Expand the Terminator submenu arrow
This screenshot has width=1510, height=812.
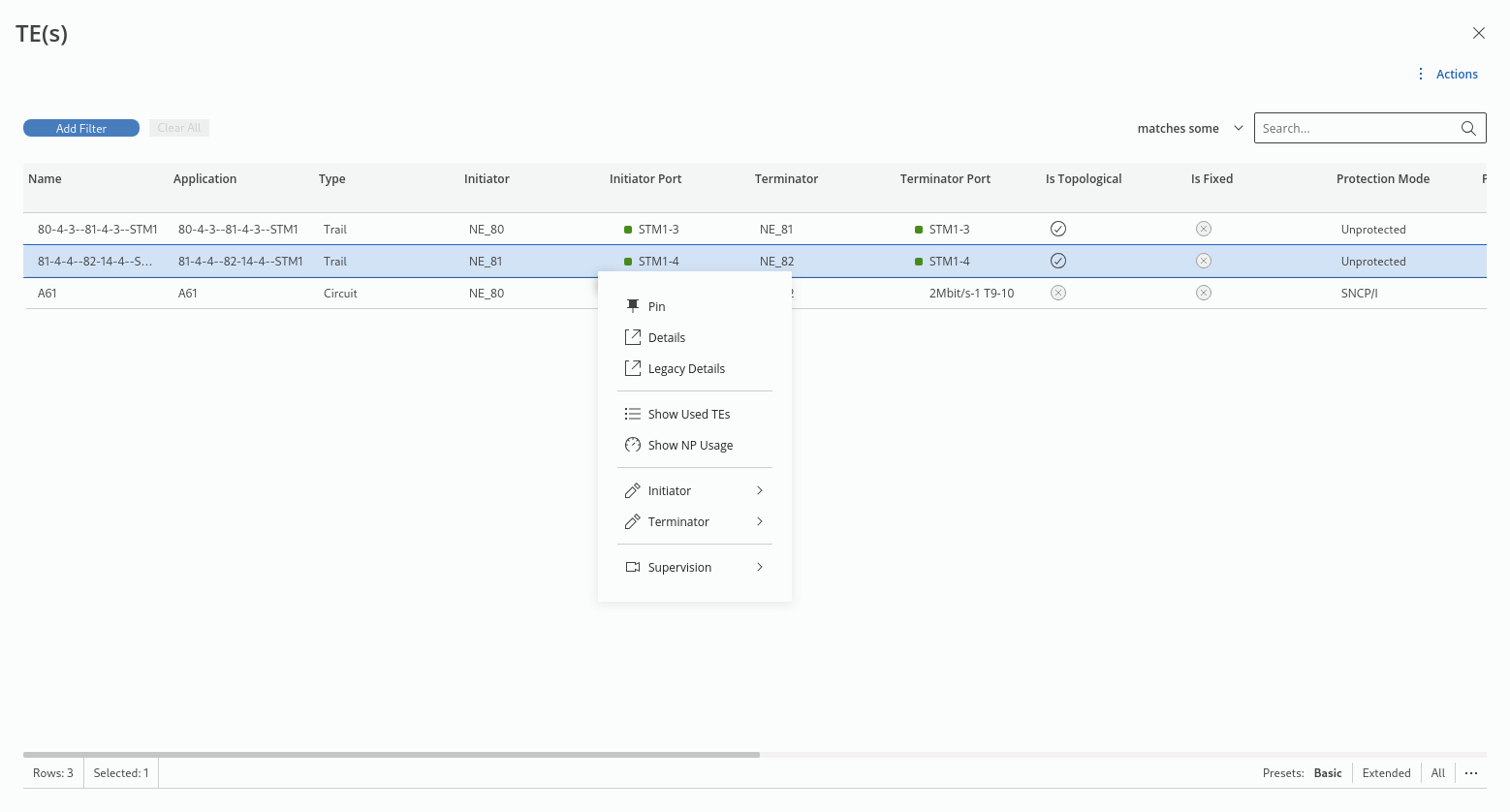pos(759,521)
